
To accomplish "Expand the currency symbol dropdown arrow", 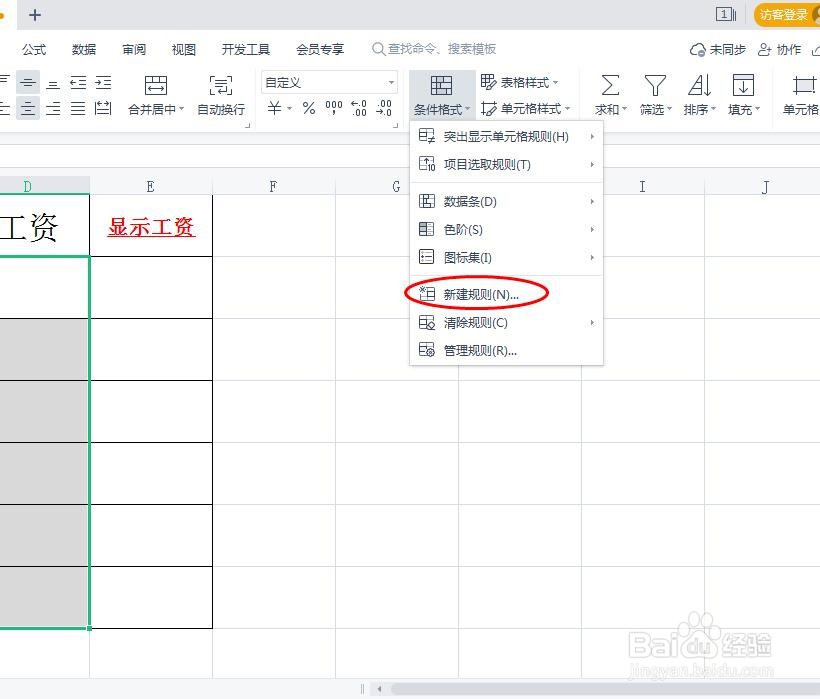I will 289,109.
